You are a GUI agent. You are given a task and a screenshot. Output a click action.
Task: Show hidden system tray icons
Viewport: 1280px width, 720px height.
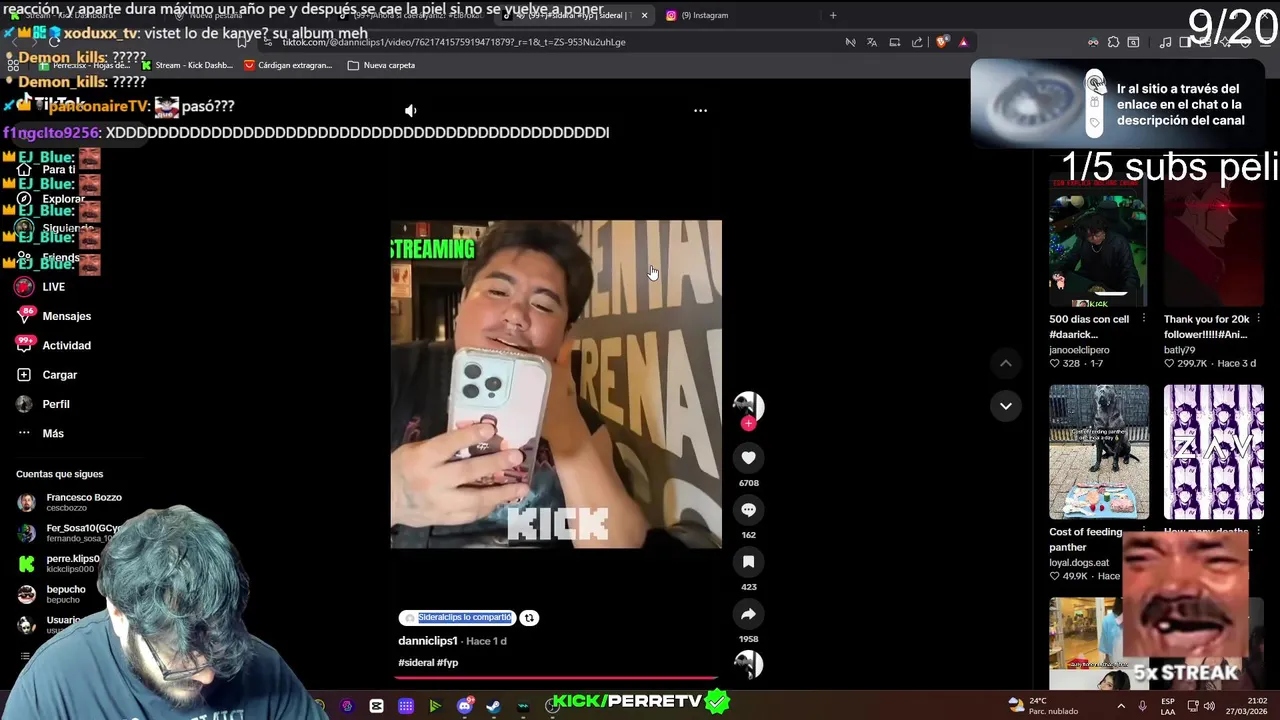point(1121,705)
